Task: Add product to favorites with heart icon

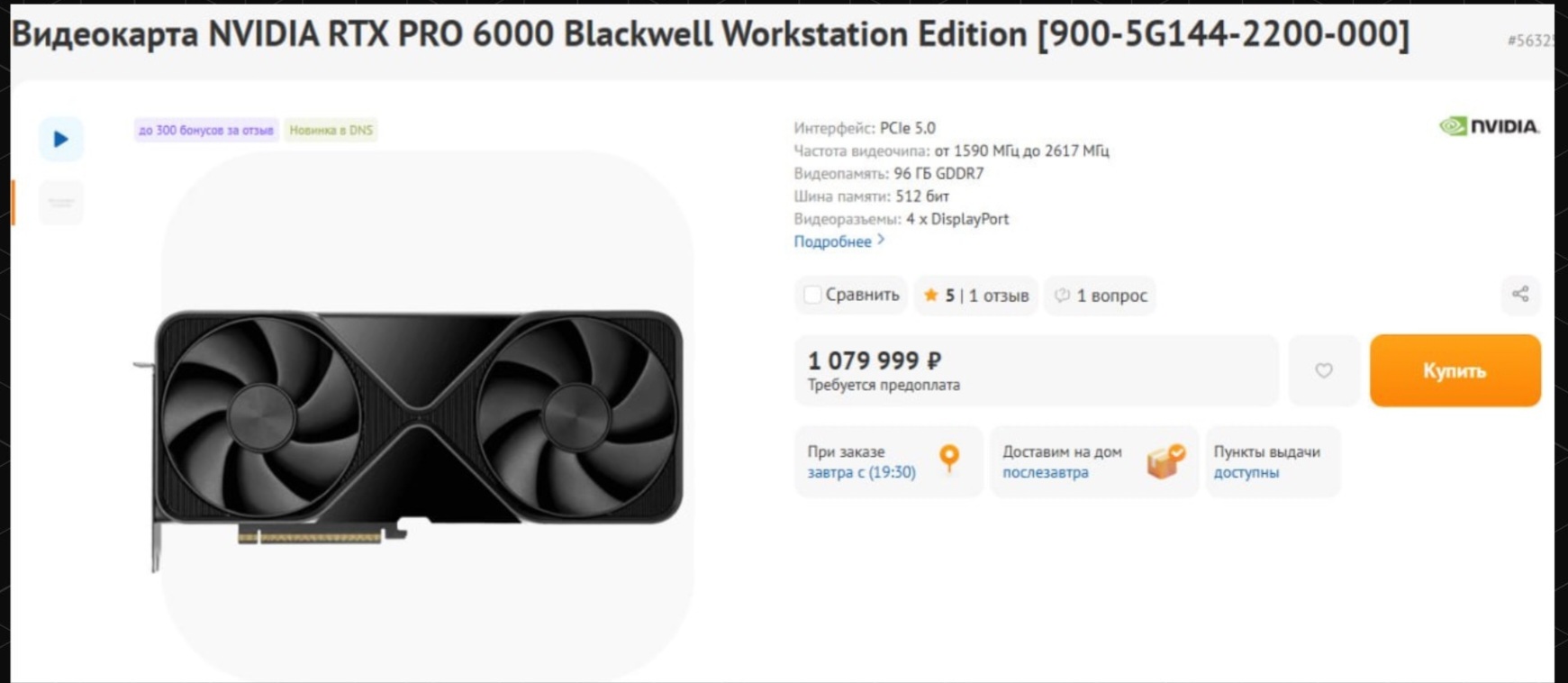Action: click(1323, 370)
